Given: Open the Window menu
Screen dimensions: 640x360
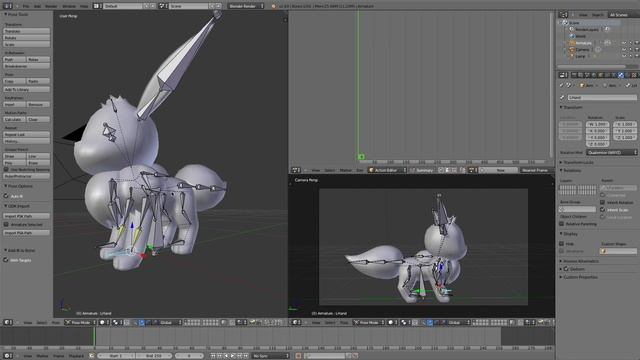Looking at the screenshot, I should coord(69,6).
